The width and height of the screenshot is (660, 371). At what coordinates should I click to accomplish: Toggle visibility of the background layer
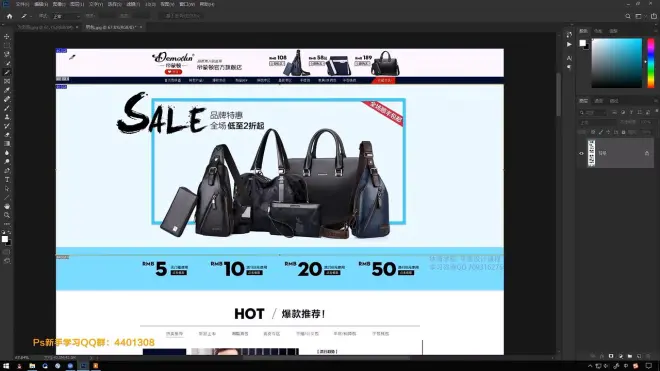click(581, 153)
